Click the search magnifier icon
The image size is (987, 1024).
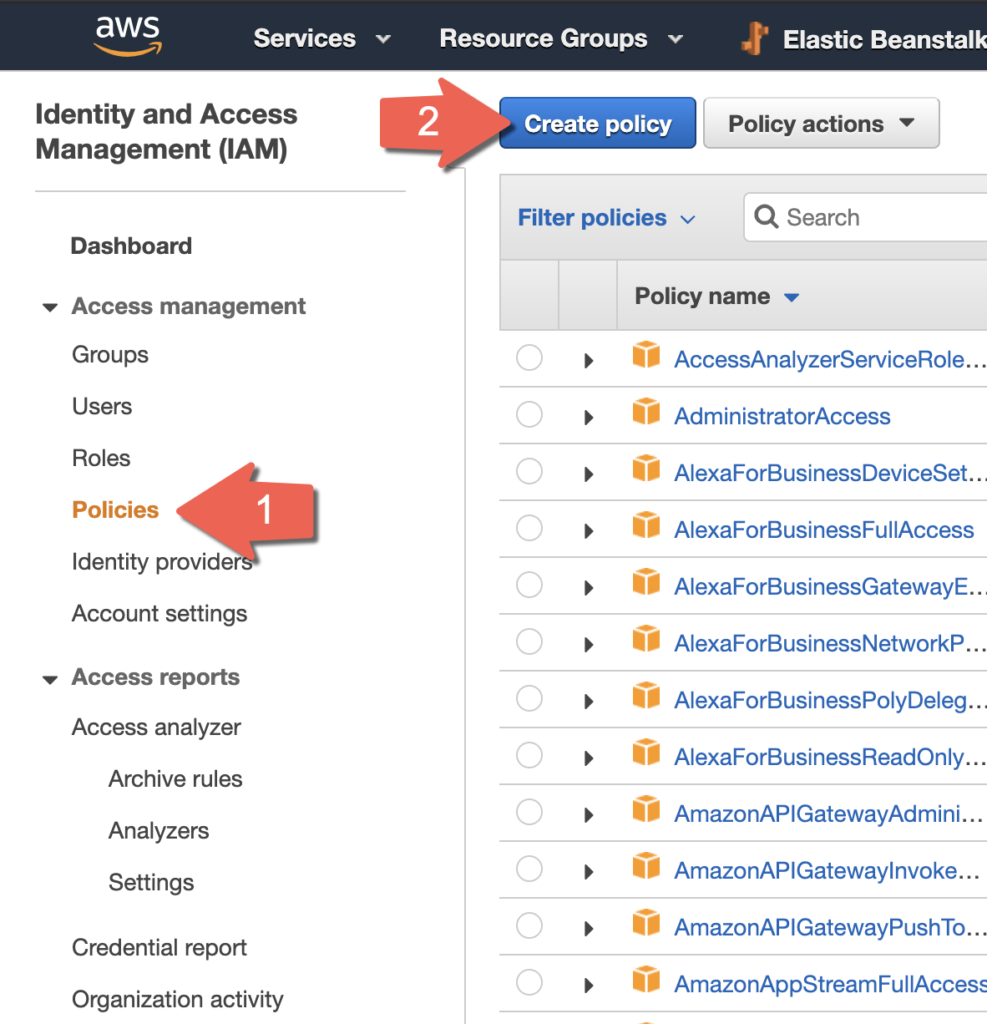pyautogui.click(x=767, y=217)
